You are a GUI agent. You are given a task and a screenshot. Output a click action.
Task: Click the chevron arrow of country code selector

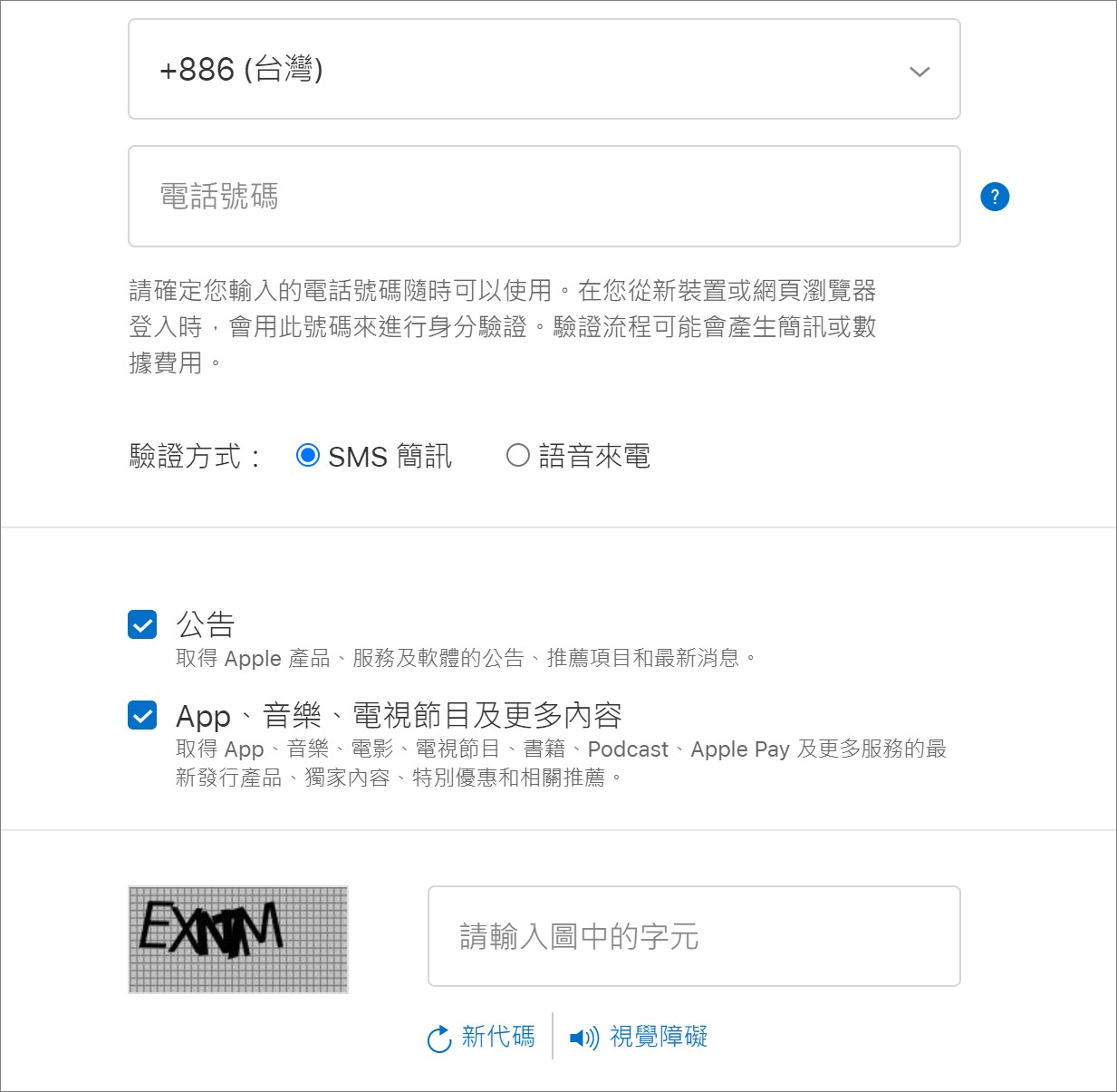pos(920,72)
